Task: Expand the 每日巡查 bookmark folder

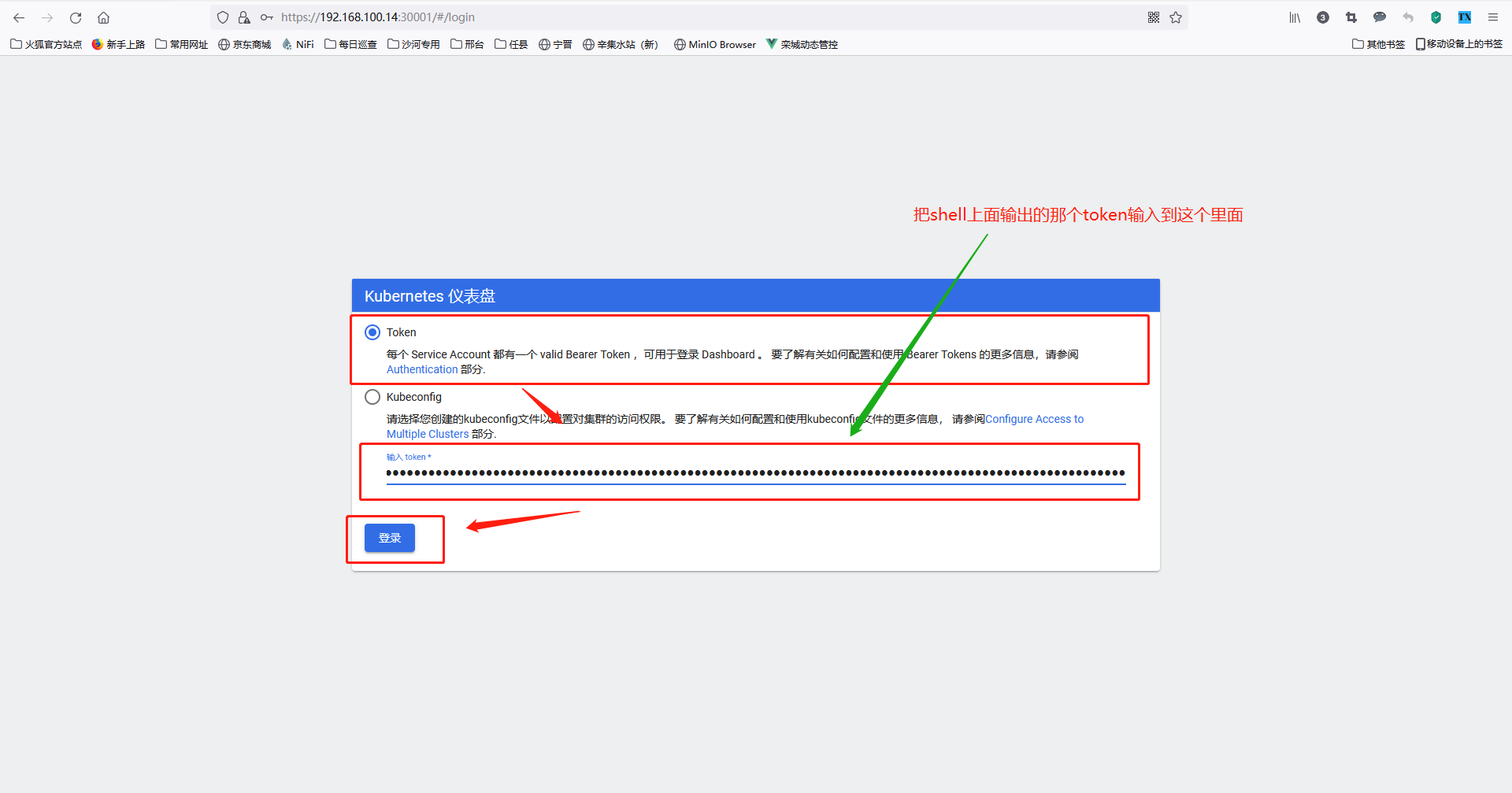Action: [351, 44]
